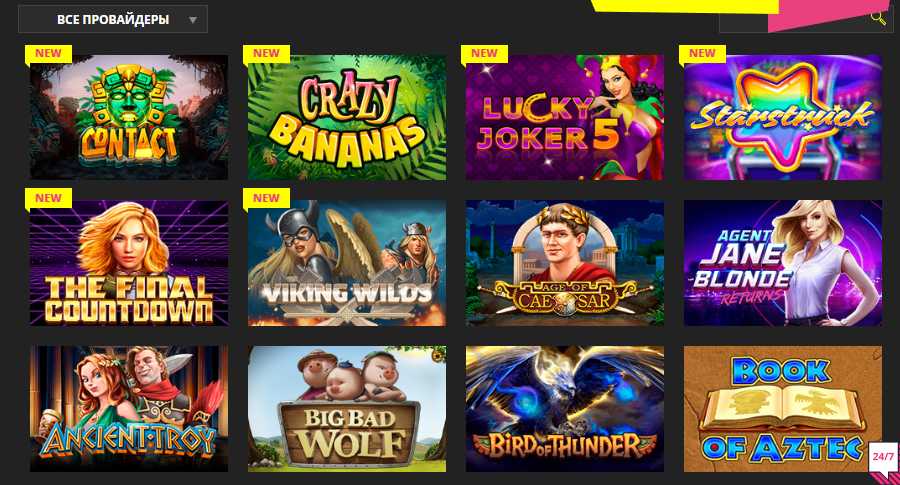Click the NEW badge on Viking Wilds
Image resolution: width=900 pixels, height=485 pixels.
tap(266, 198)
